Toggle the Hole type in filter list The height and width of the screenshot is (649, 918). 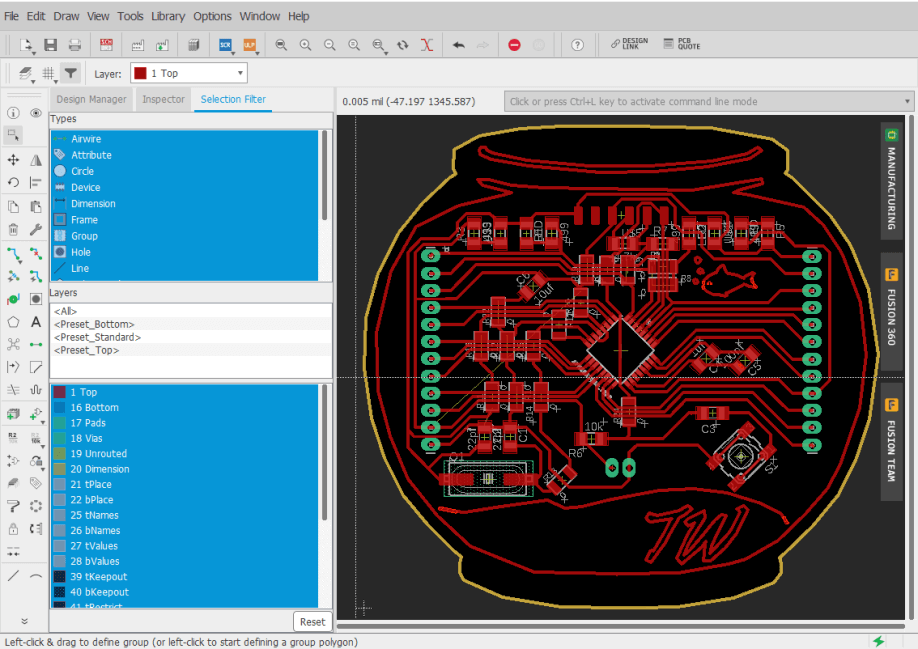80,252
